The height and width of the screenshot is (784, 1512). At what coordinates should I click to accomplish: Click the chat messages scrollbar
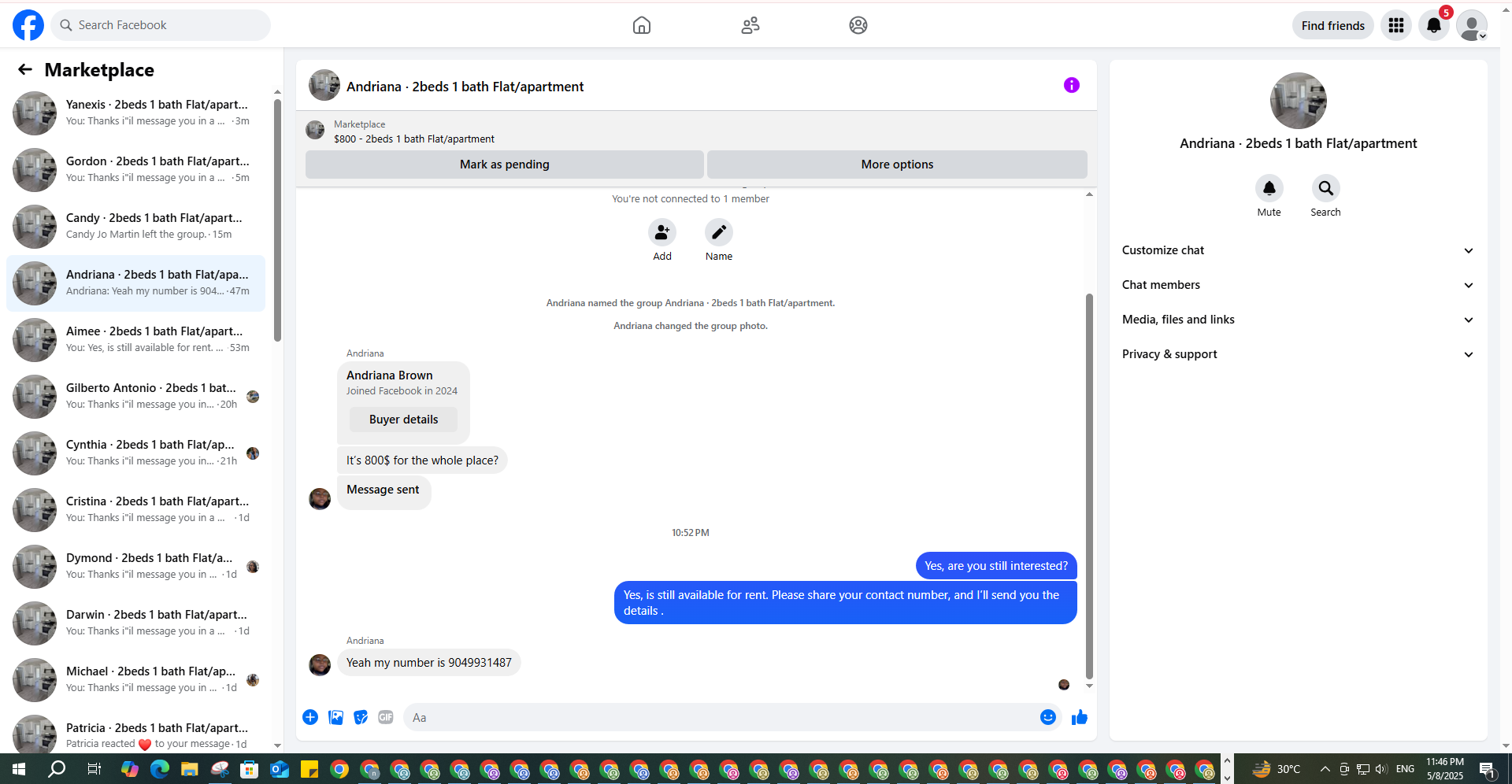tap(1090, 486)
